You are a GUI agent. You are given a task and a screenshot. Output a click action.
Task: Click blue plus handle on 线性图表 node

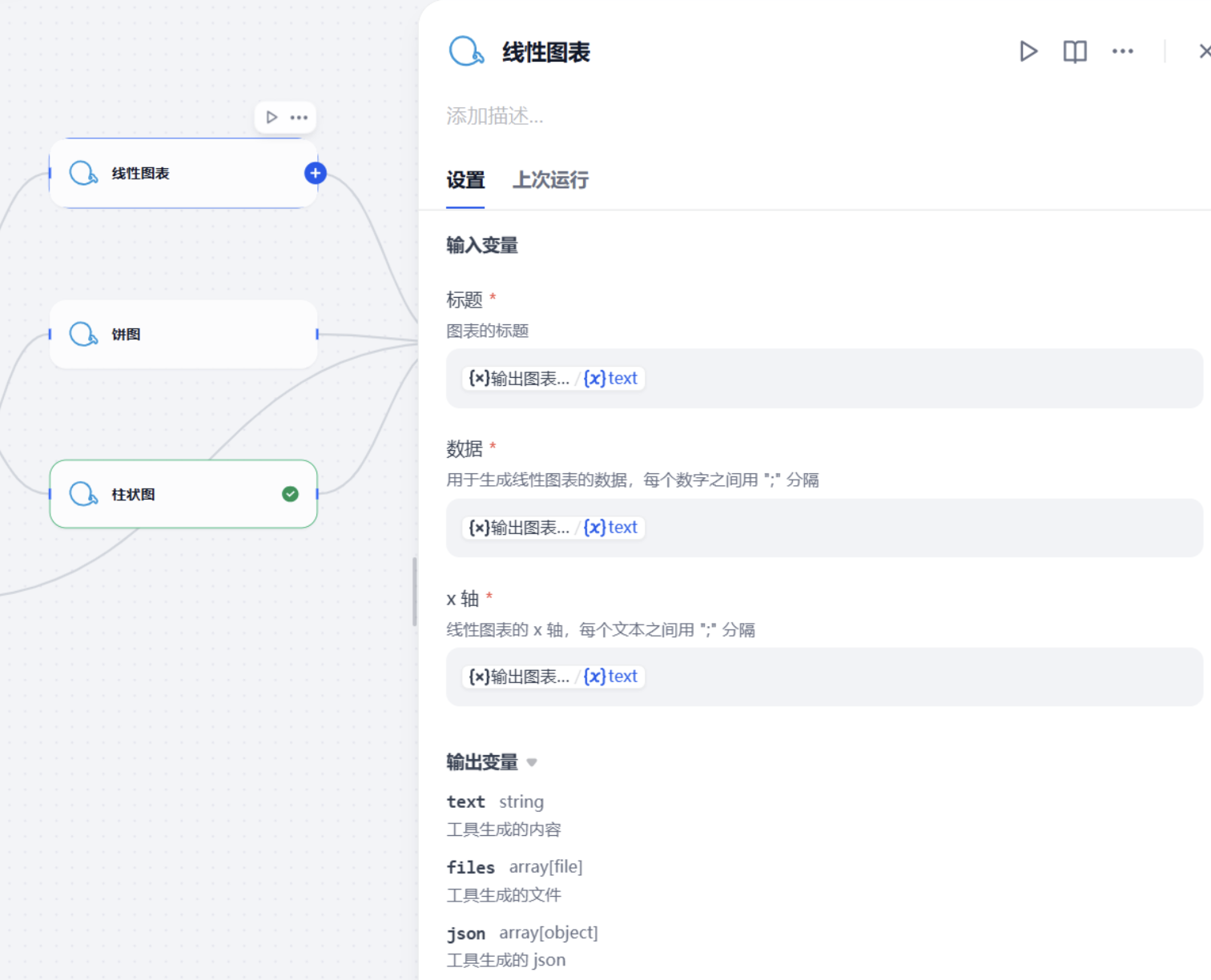[316, 173]
